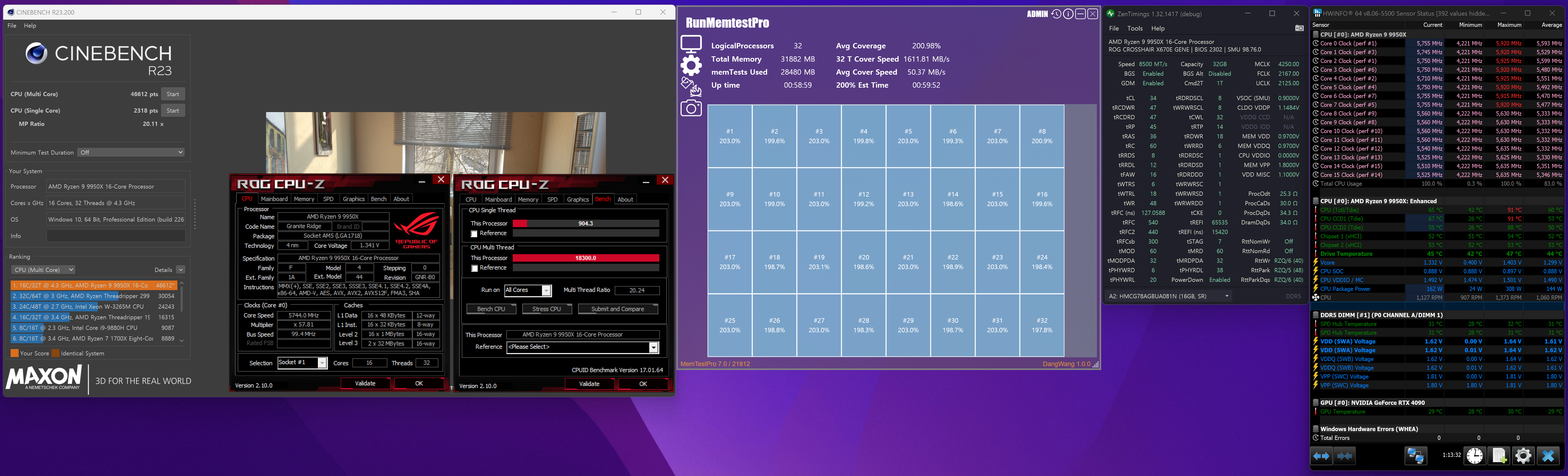The image size is (1568, 476).
Task: Click HWiNFO log file add icon
Action: (1499, 455)
